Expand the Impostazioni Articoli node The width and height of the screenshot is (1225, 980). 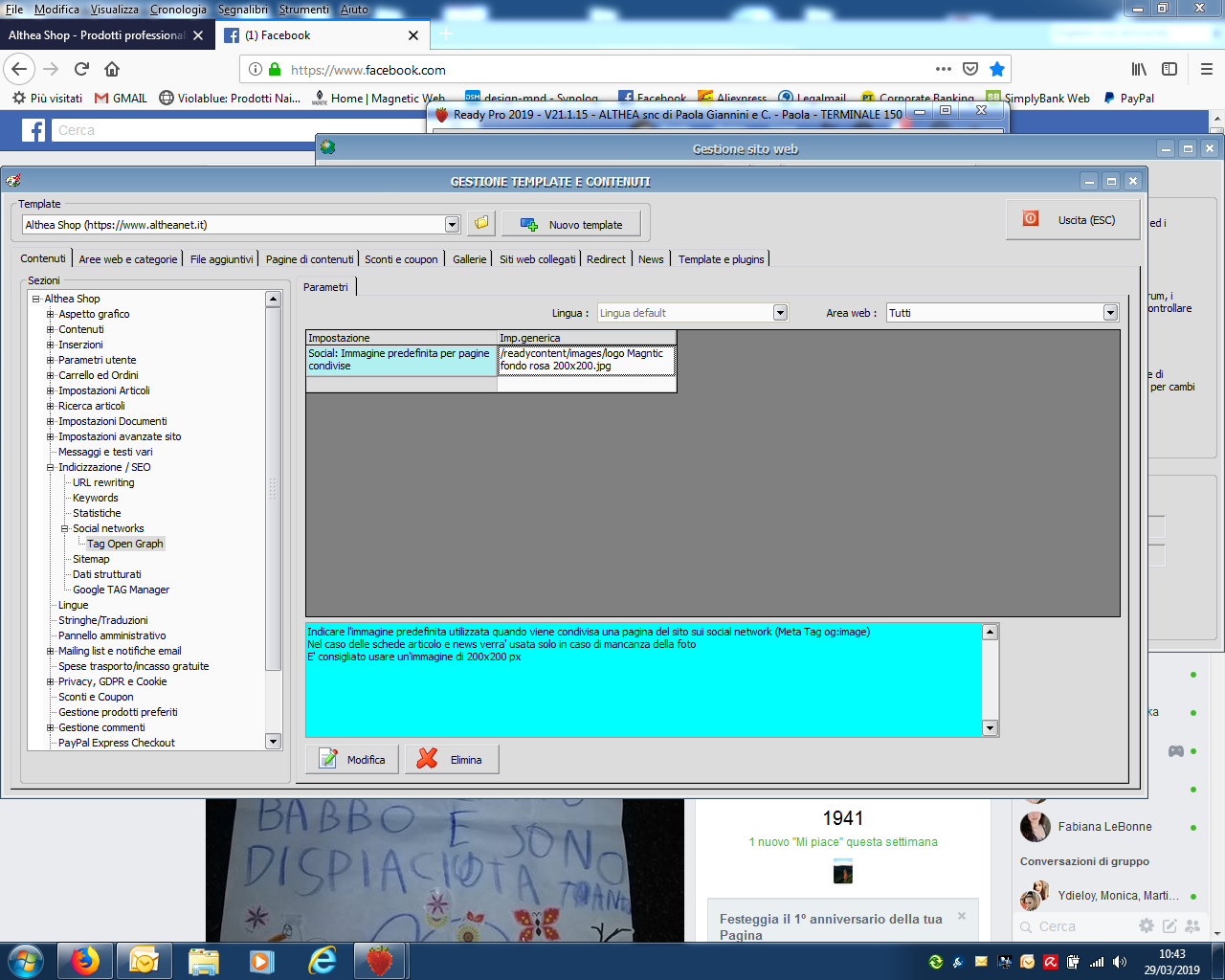coord(51,390)
